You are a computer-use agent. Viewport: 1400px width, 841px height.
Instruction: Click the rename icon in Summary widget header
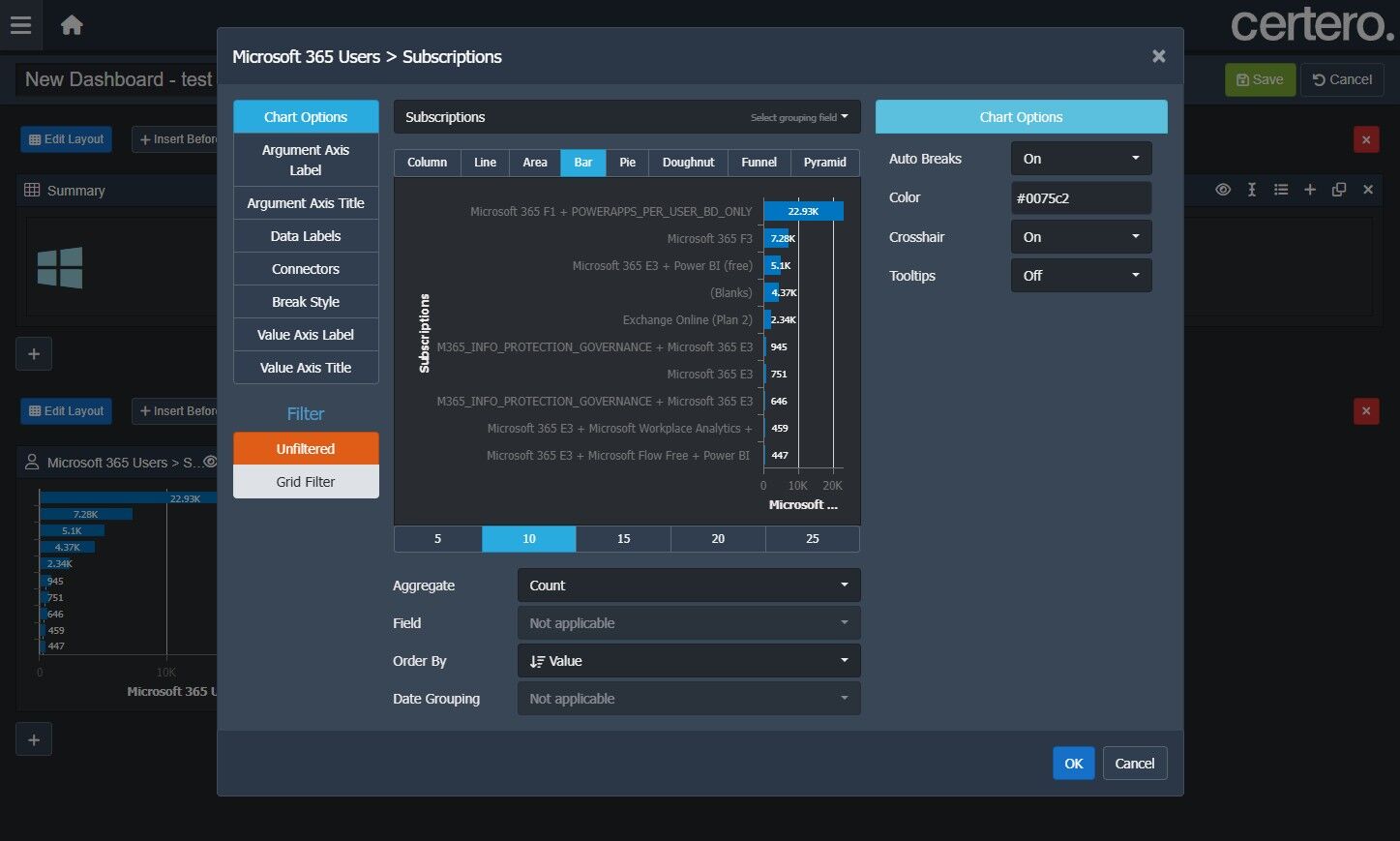pyautogui.click(x=1252, y=190)
